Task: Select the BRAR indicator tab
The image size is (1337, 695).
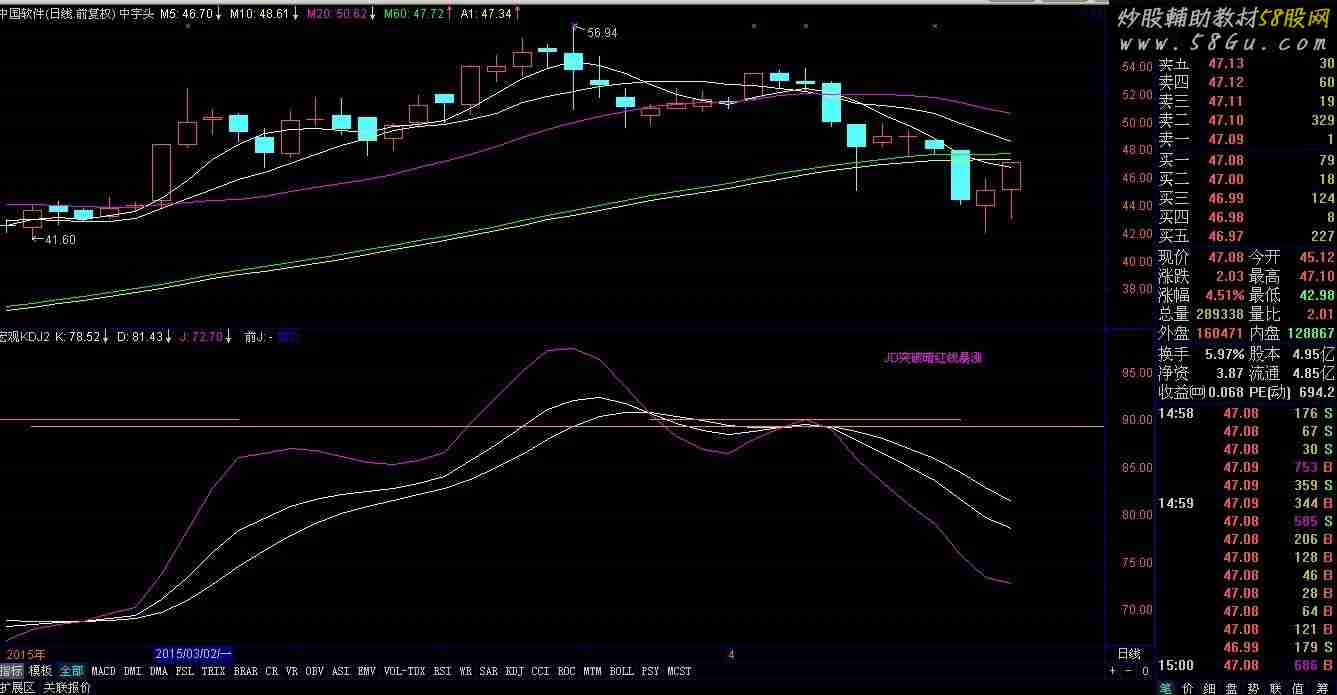Action: point(245,671)
